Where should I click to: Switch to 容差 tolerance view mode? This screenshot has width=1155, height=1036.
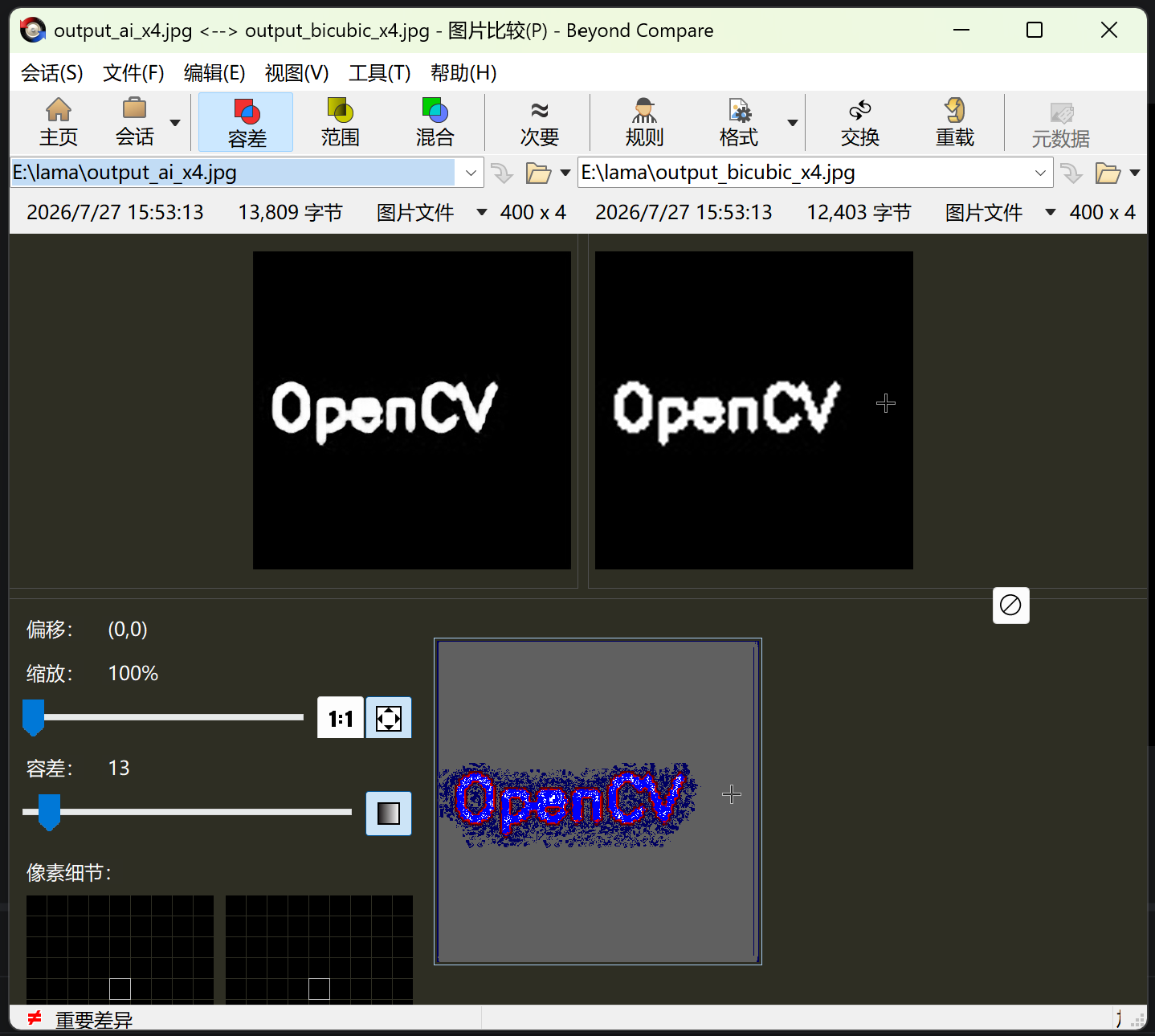[247, 122]
